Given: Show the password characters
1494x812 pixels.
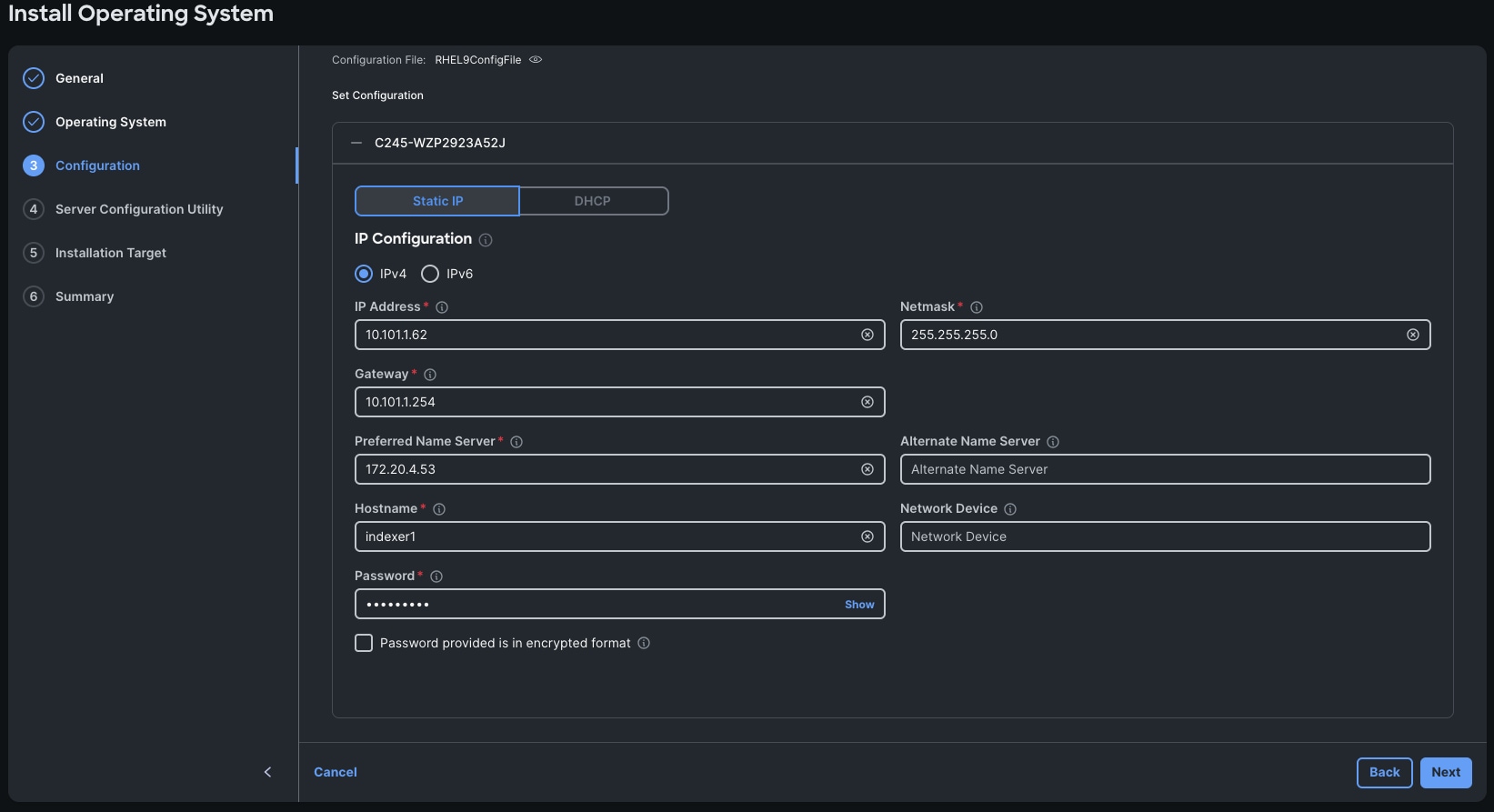Looking at the screenshot, I should [x=859, y=605].
